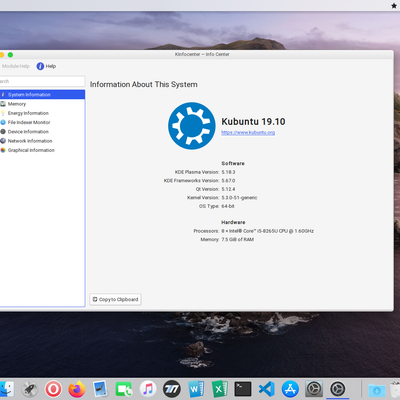Launch Visual Studio Code from dock

coord(267,389)
